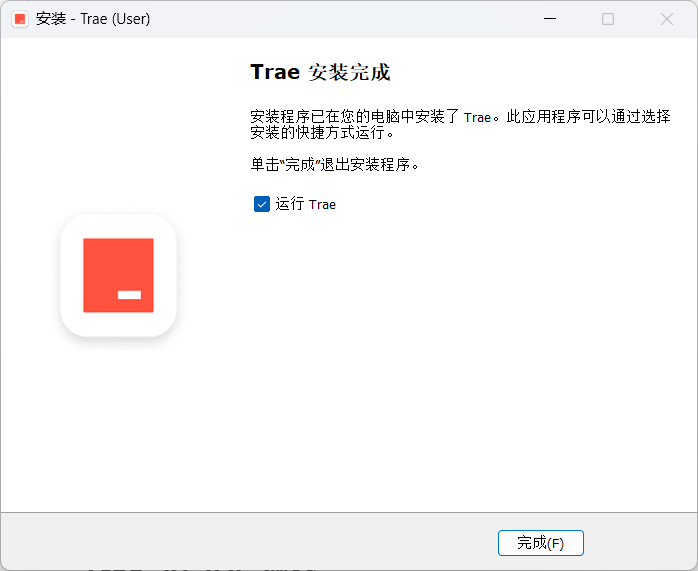
Task: Uncheck the 运行 Trae checkbox
Action: pyautogui.click(x=262, y=204)
